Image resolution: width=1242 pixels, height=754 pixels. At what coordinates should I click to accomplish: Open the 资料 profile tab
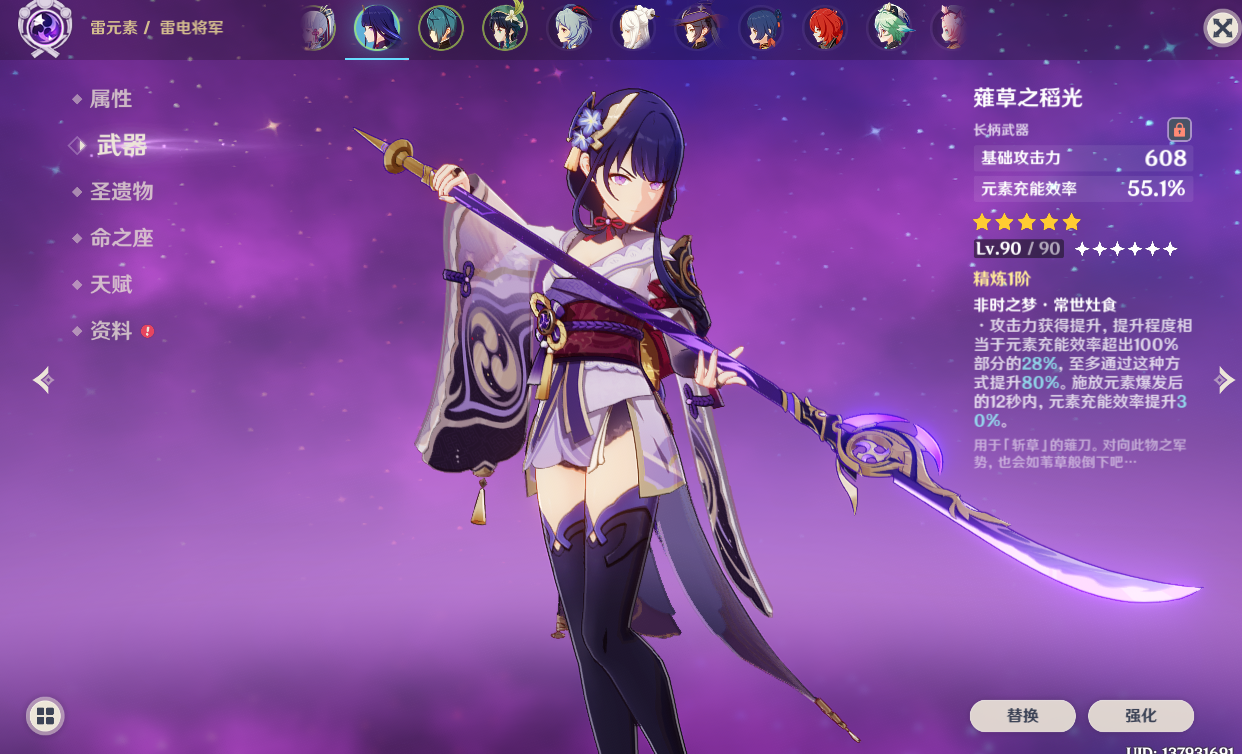110,331
